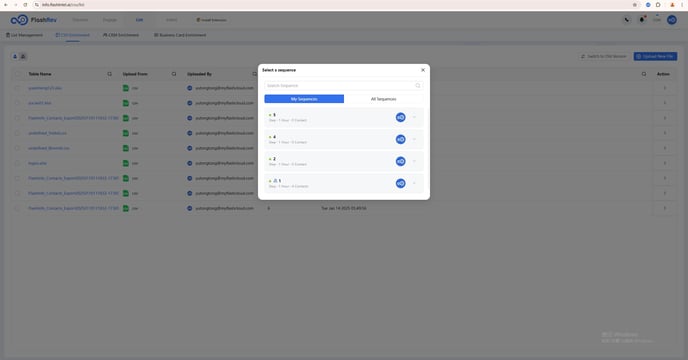The image size is (688, 360).
Task: Open the Uploaded By column search icon
Action: [x=254, y=74]
